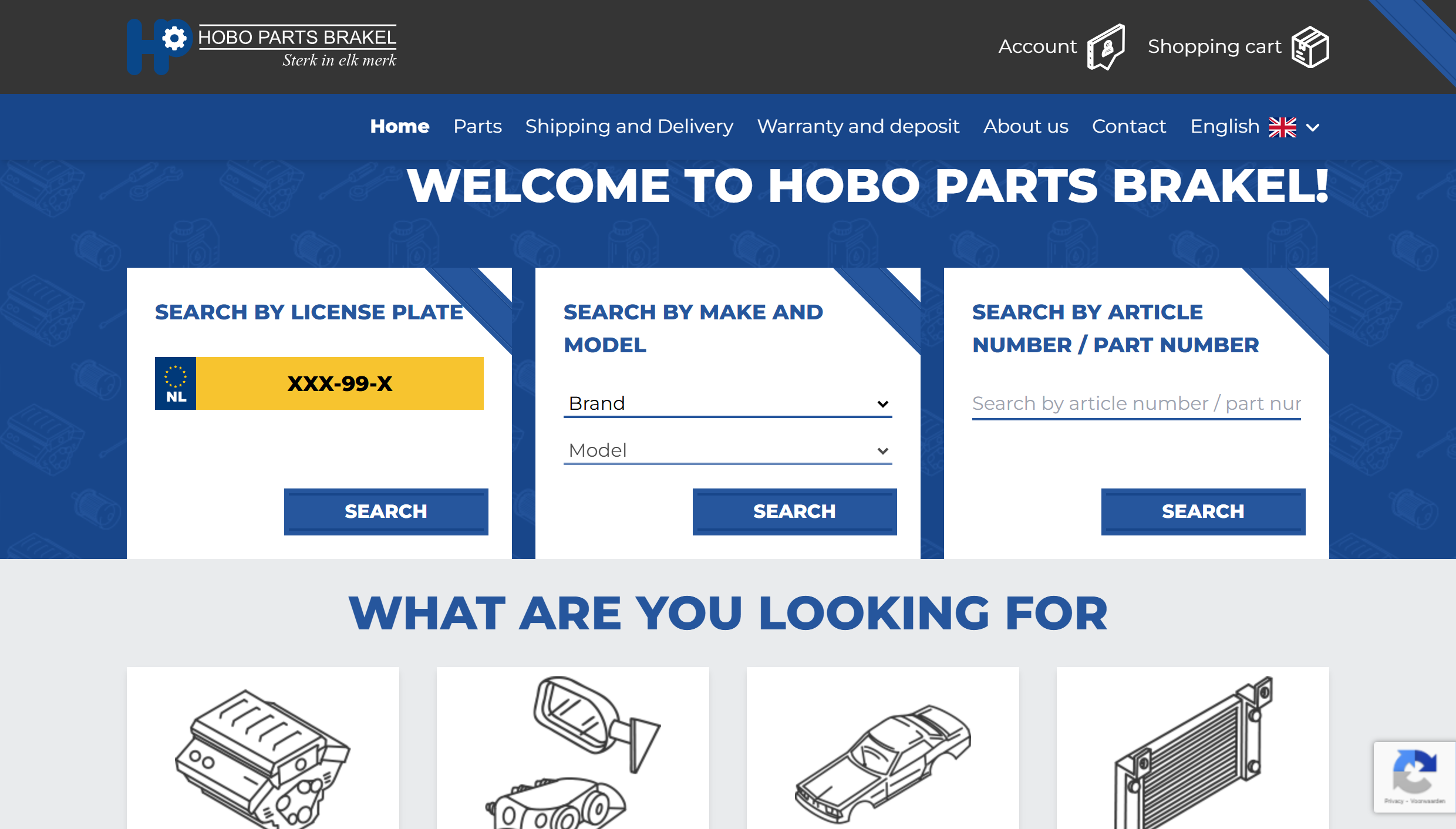Go to the Parts menu item
Image resolution: width=1456 pixels, height=829 pixels.
pos(477,126)
